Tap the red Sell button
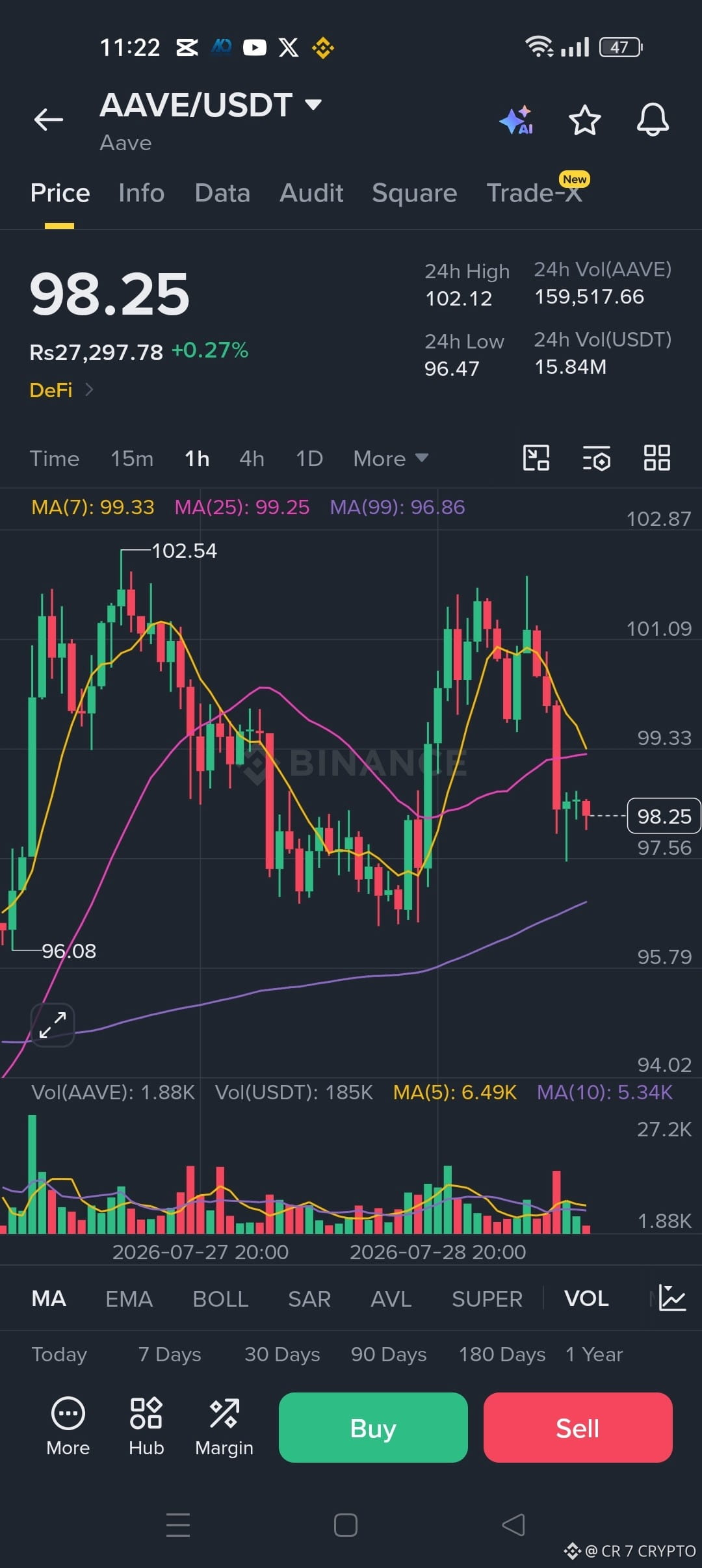702x1568 pixels. pyautogui.click(x=578, y=1428)
